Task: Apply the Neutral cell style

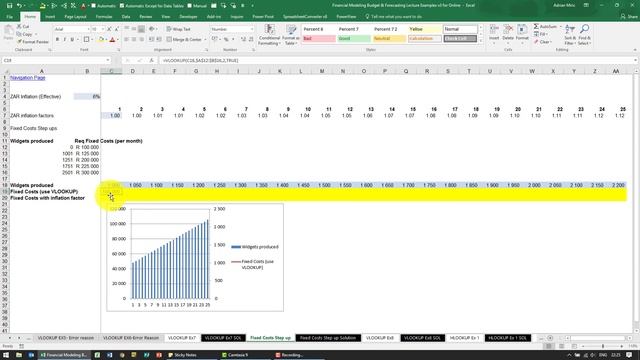Action: click(389, 39)
